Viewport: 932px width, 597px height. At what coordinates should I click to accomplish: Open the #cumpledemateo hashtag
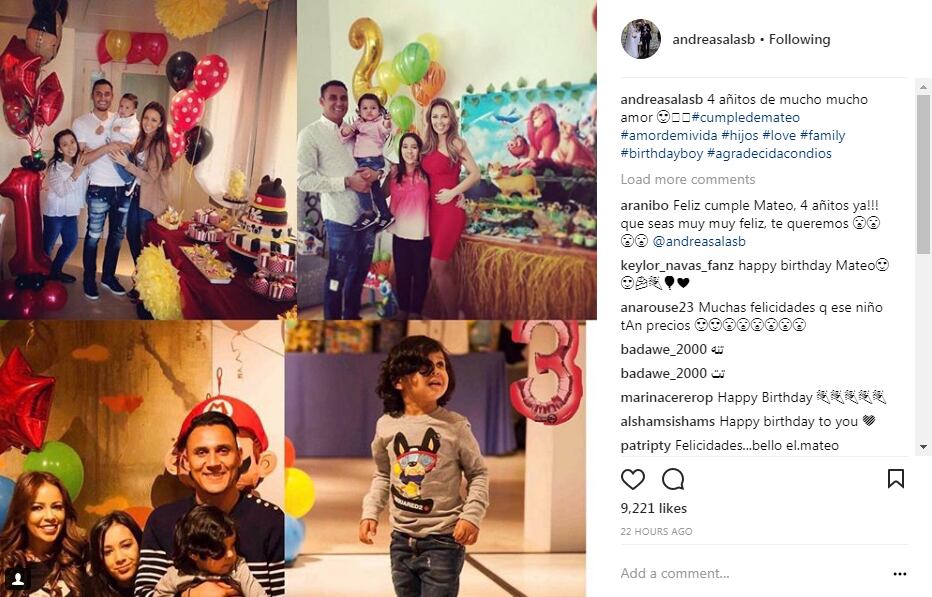pos(745,117)
